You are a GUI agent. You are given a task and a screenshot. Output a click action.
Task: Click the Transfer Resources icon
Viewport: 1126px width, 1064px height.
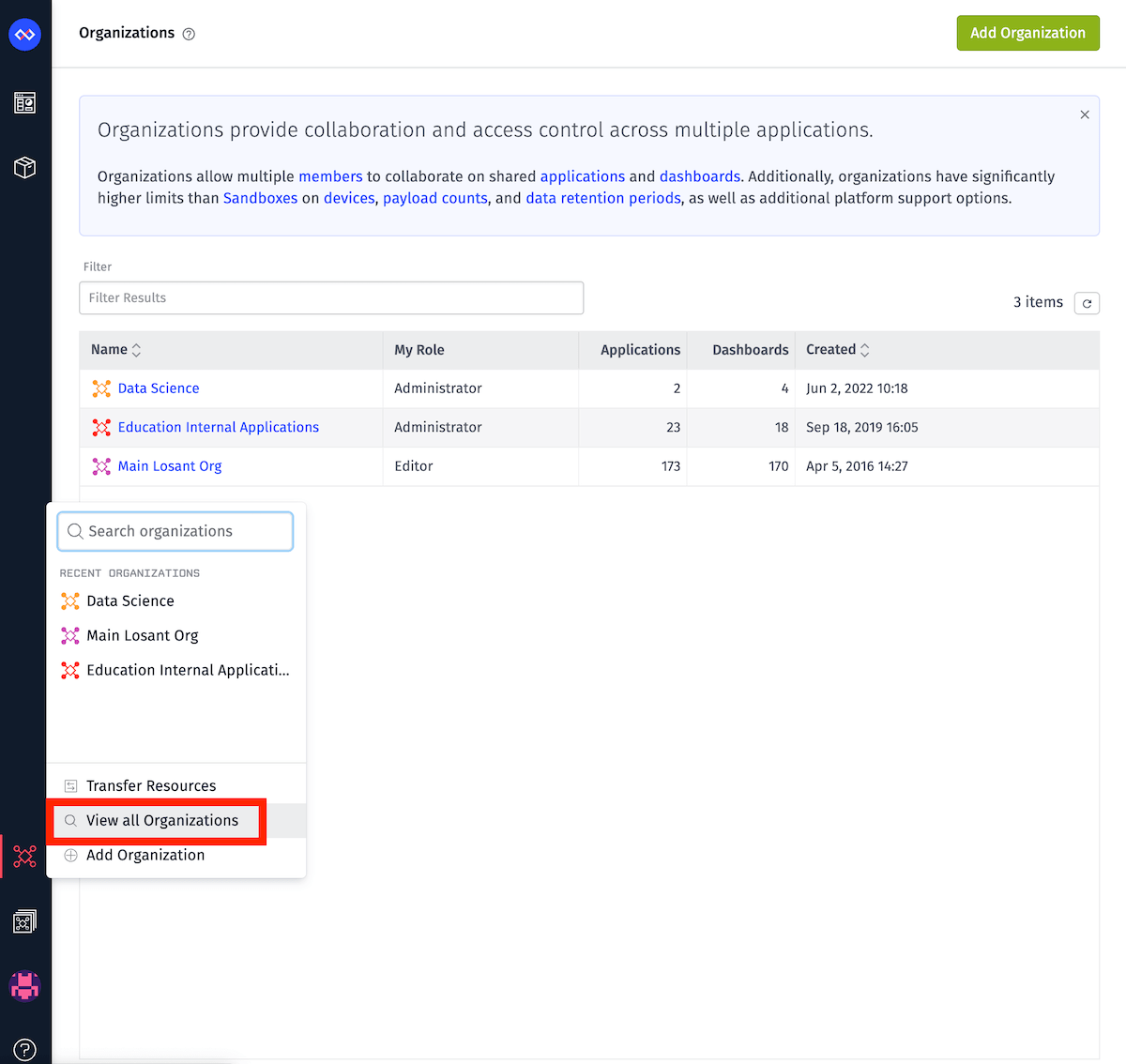click(x=70, y=786)
